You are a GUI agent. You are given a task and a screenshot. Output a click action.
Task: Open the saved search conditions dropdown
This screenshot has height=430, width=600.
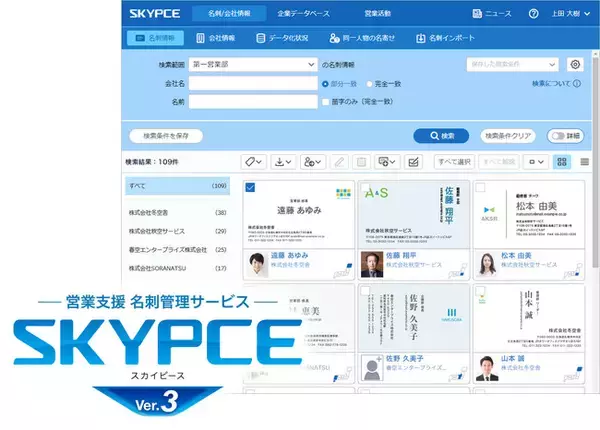point(514,64)
